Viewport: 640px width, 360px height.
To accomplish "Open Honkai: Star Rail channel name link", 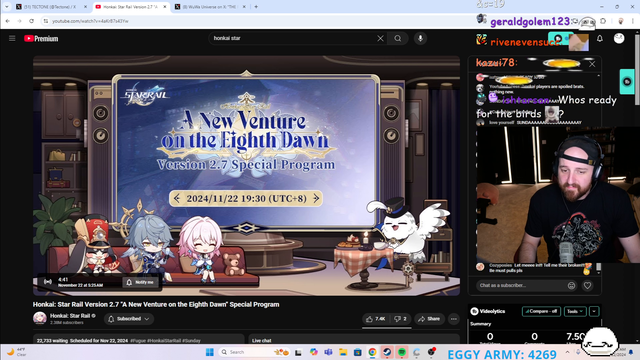I will (70, 316).
